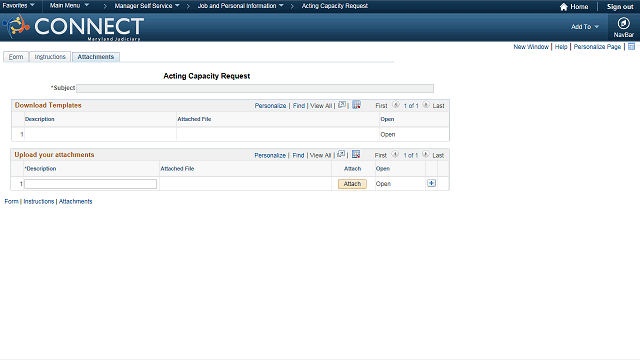The height and width of the screenshot is (360, 640).
Task: Sort by Description column in Download Templates
Action: pos(40,119)
